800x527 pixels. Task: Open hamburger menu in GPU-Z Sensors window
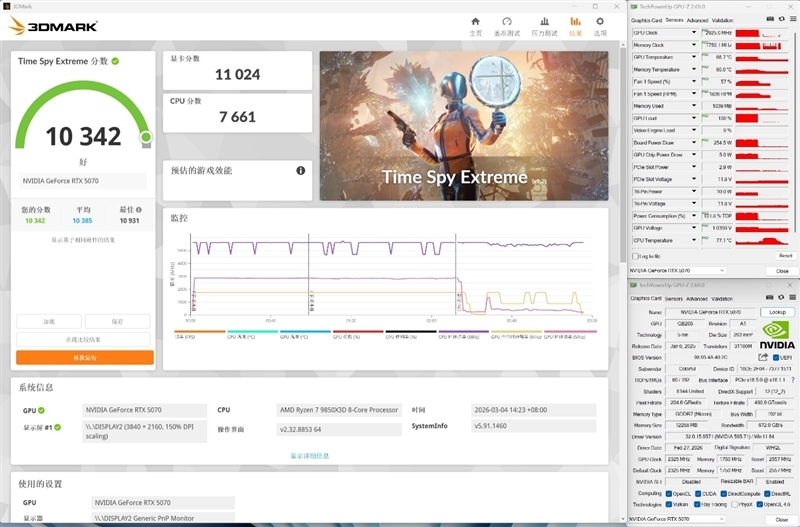pyautogui.click(x=793, y=19)
